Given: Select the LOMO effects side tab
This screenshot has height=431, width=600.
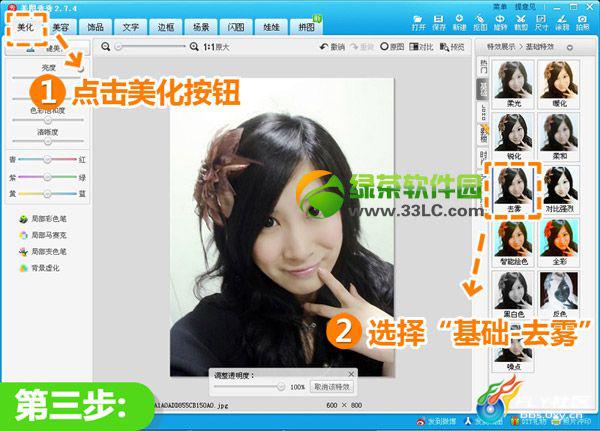Looking at the screenshot, I should [483, 112].
